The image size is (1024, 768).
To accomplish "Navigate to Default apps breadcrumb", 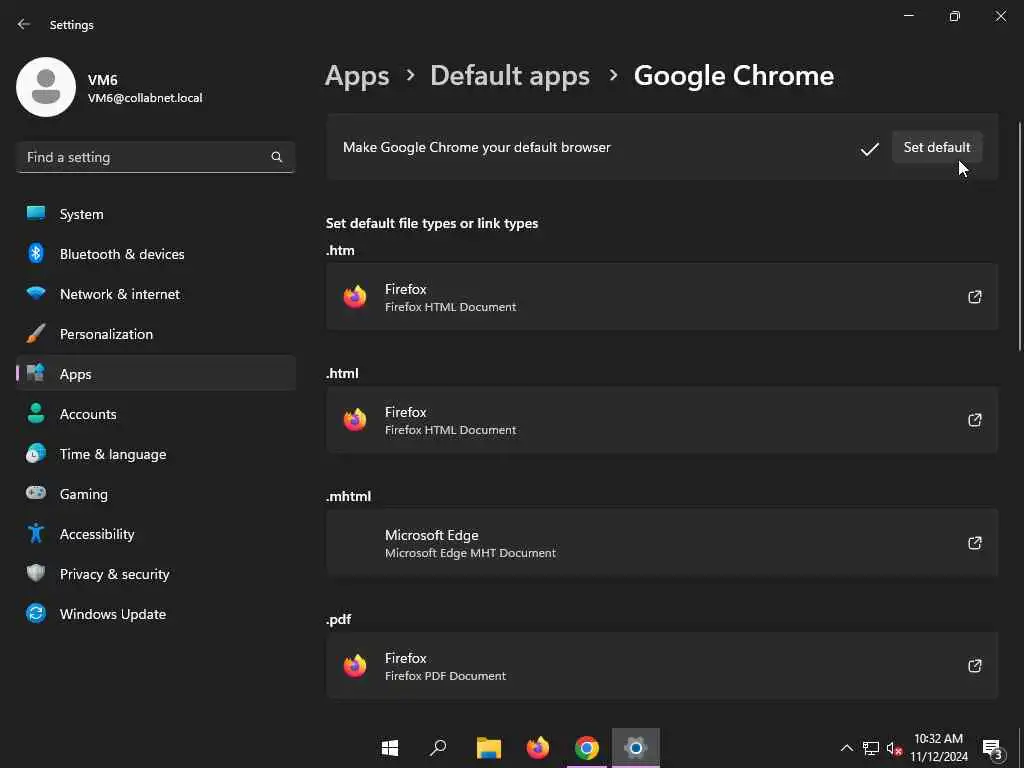I will pyautogui.click(x=509, y=75).
